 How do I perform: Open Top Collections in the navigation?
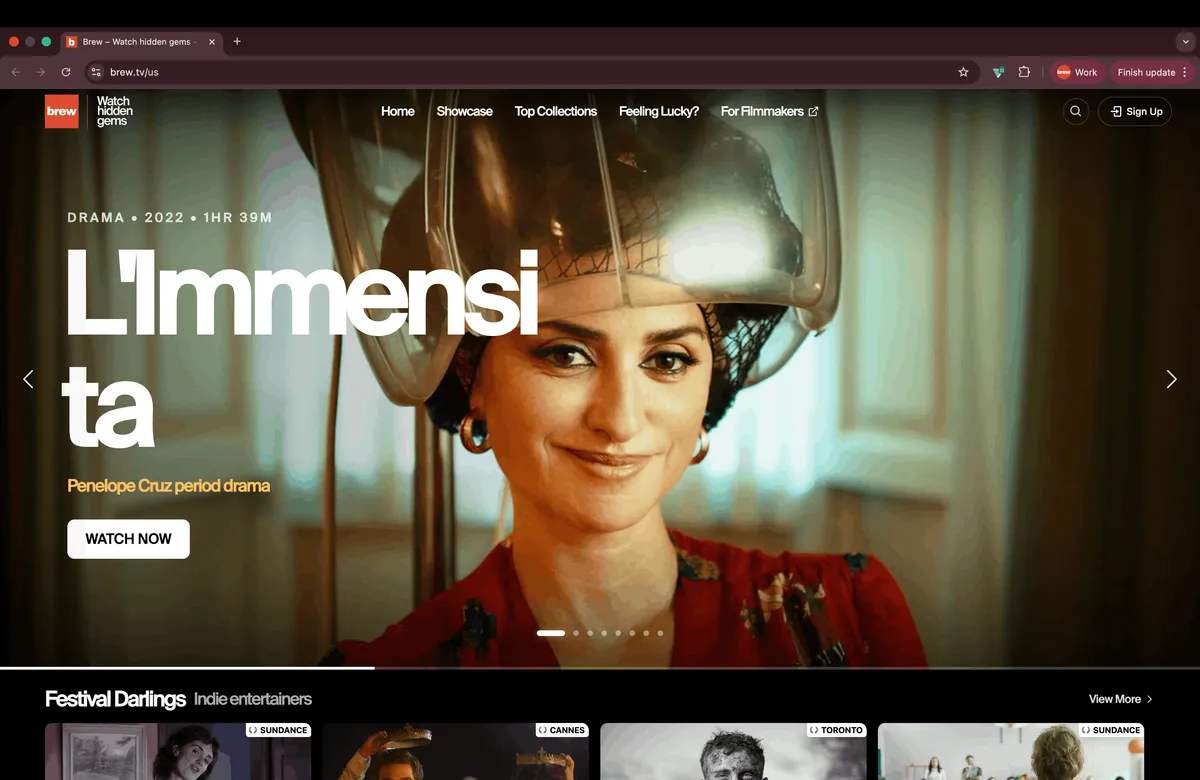[x=556, y=111]
